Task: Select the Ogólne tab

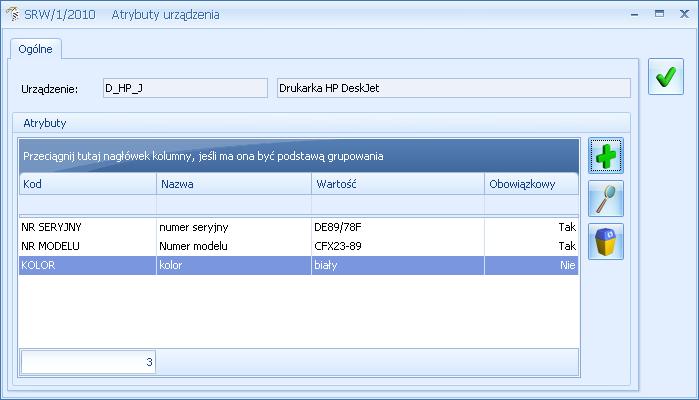Action: 35,49
